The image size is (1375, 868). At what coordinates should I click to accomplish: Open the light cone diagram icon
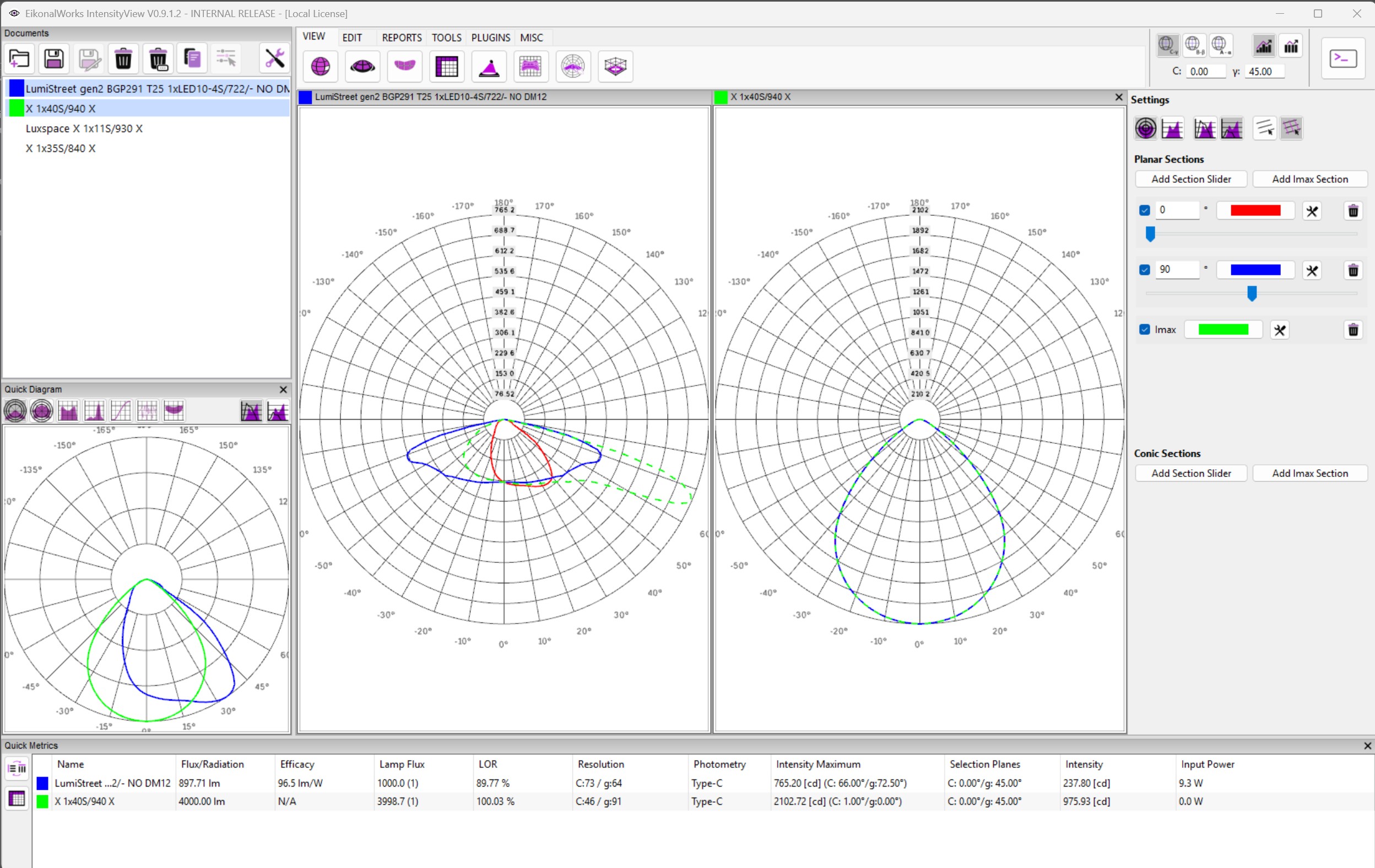[x=489, y=66]
